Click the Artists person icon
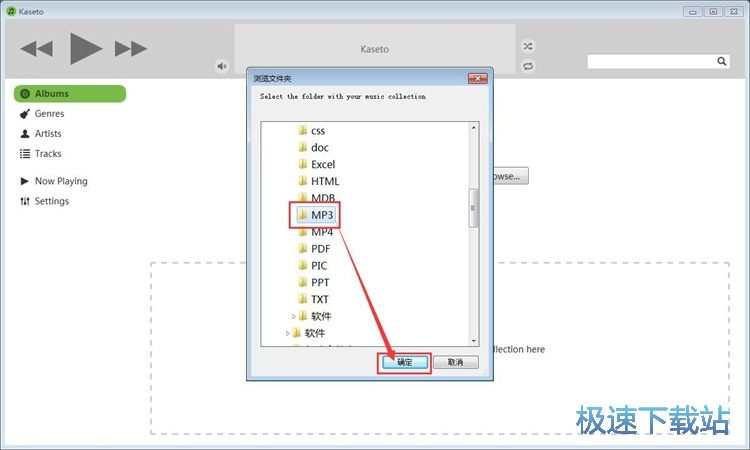 [25, 134]
